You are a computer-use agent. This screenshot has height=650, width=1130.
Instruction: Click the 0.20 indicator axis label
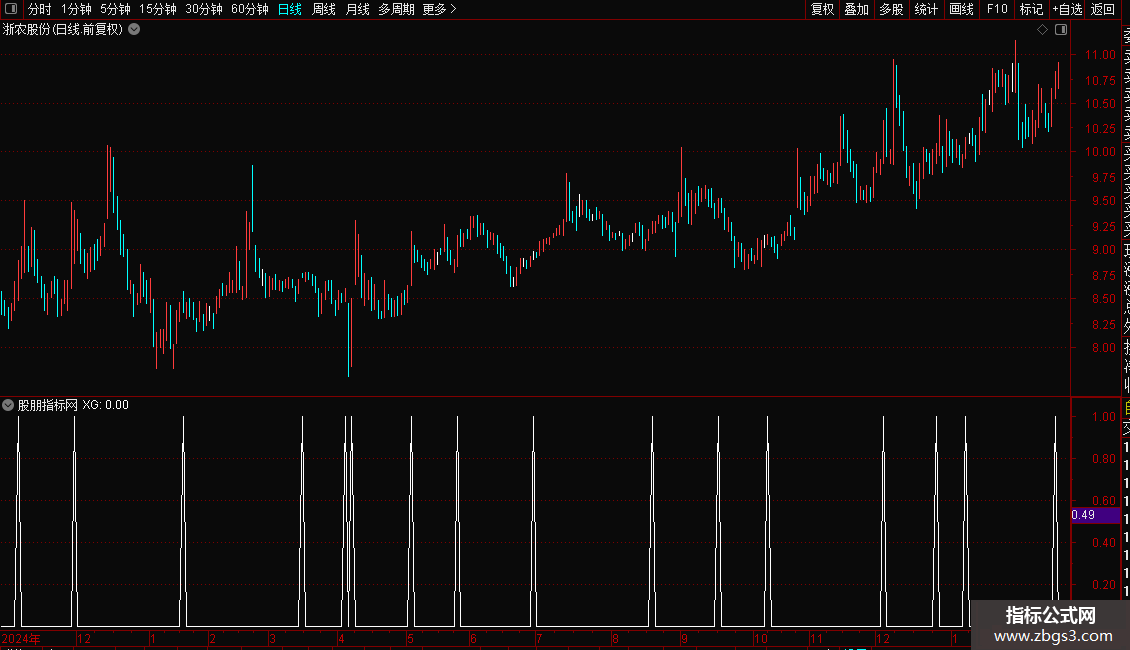tap(1103, 585)
